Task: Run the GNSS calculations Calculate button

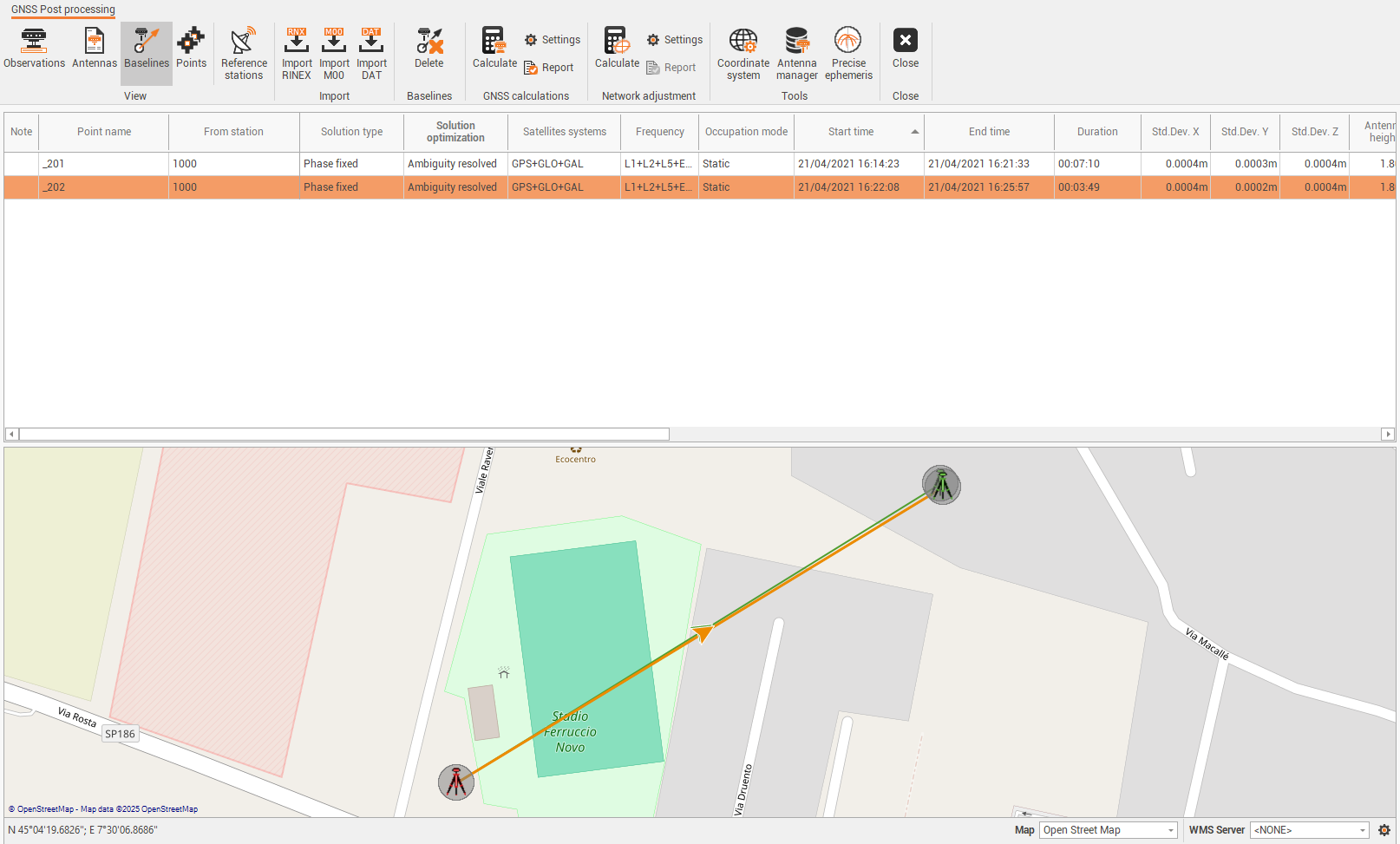Action: pyautogui.click(x=494, y=49)
